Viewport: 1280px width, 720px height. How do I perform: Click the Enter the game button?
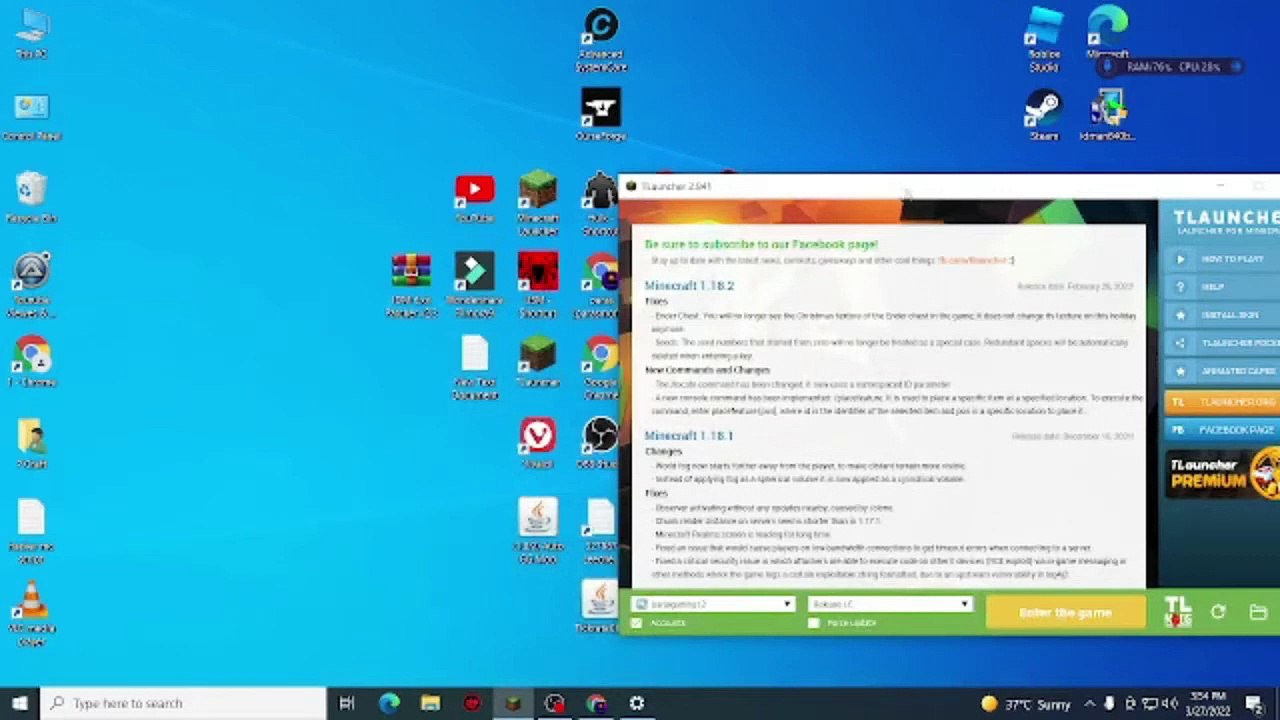click(1065, 612)
